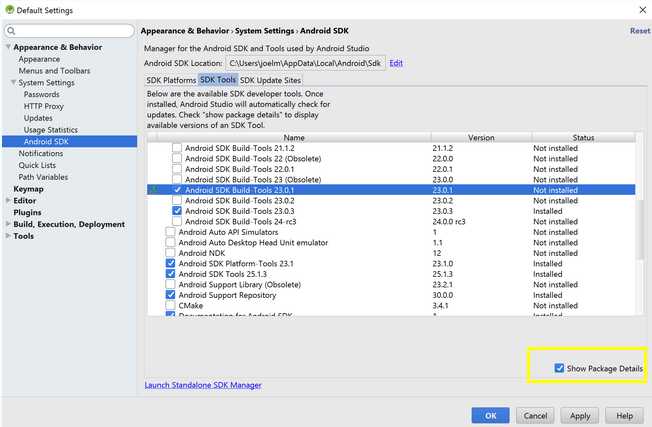Image resolution: width=652 pixels, height=427 pixels.
Task: Uncheck Android SDK Platform-Tools 23.1
Action: (170, 263)
